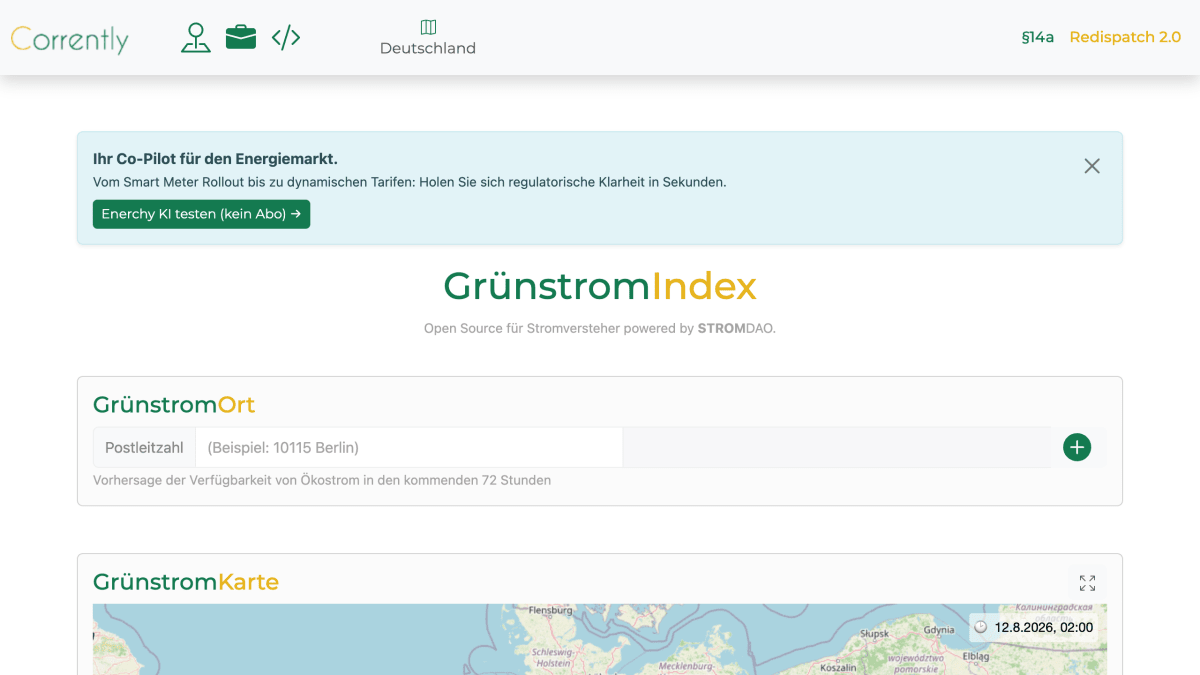Select the Deutschland map menu item

click(x=428, y=38)
